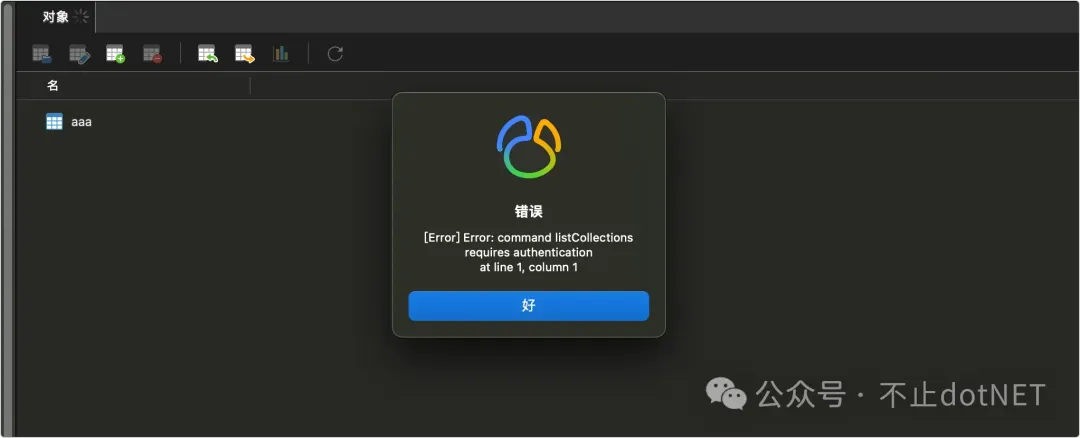Screen dimensions: 1080x438
Task: Click the New Table green-plus icon
Action: pos(115,54)
